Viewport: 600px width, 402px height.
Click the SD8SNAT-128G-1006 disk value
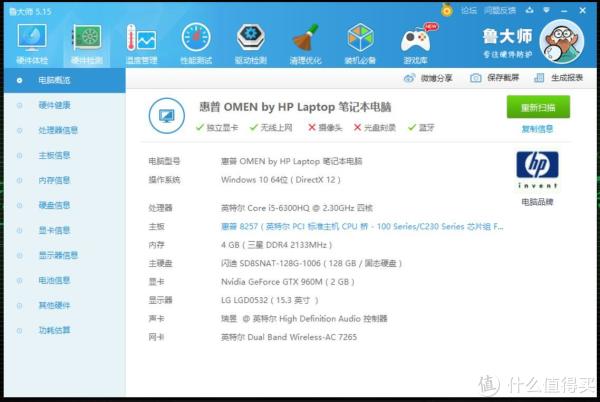(x=311, y=264)
